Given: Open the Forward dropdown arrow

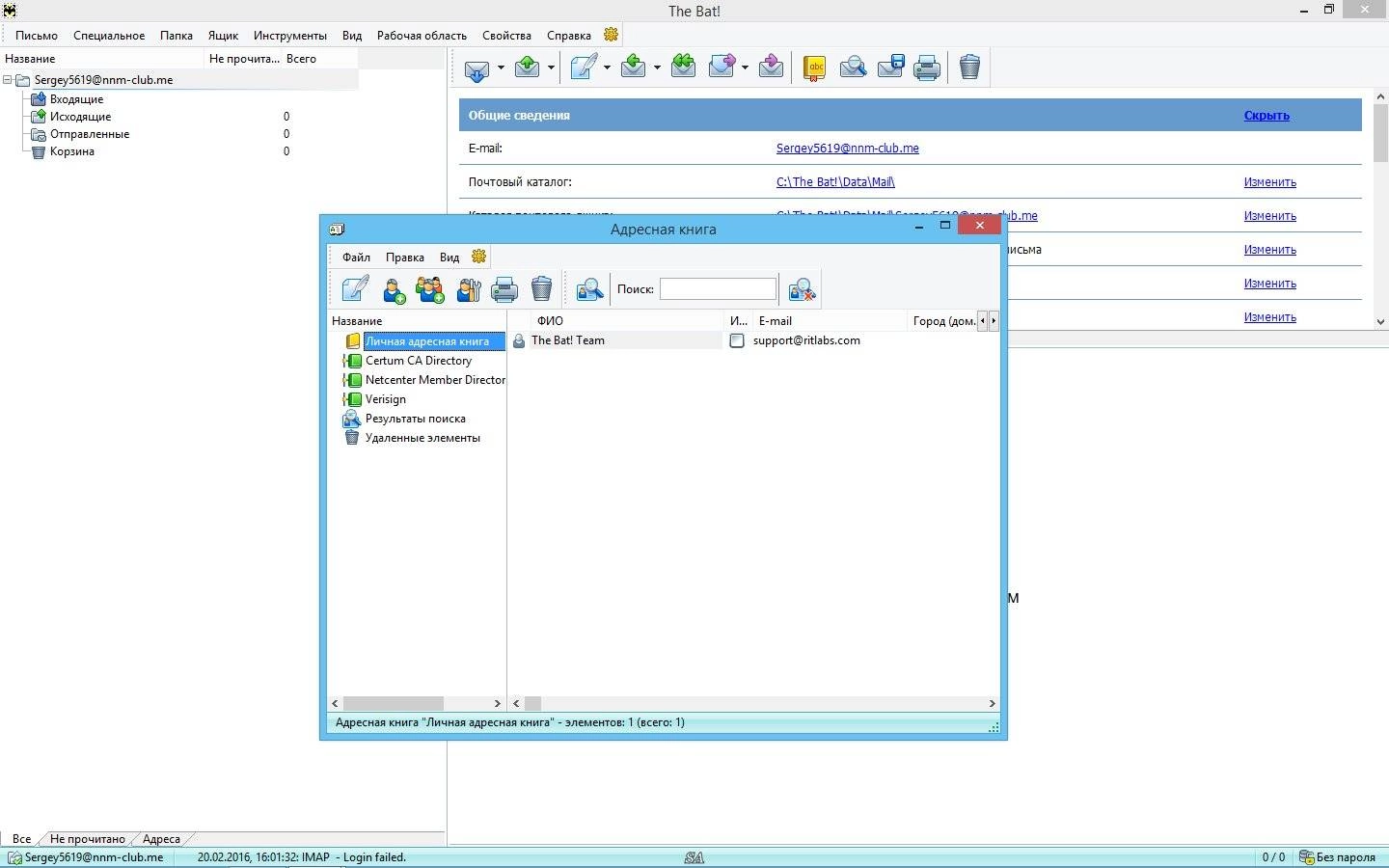Looking at the screenshot, I should (745, 68).
